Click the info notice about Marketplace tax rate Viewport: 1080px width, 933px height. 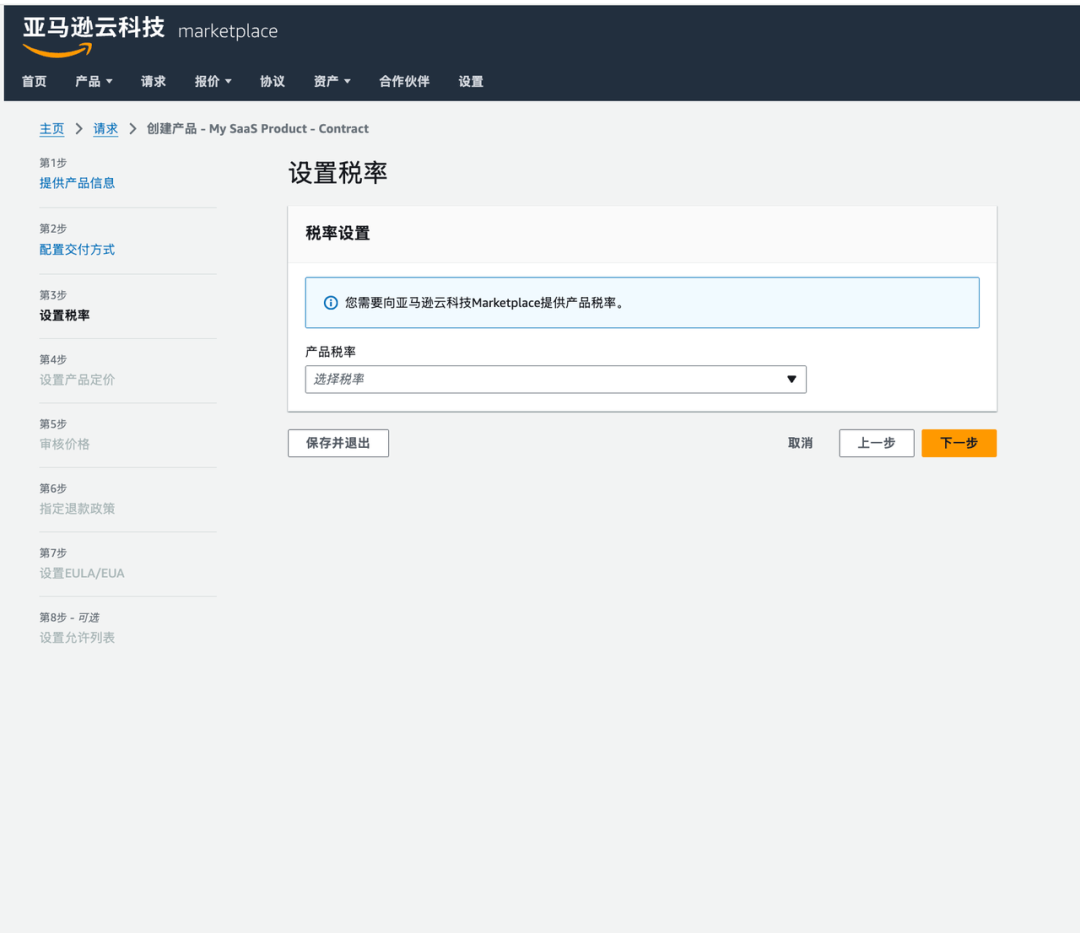[x=642, y=303]
